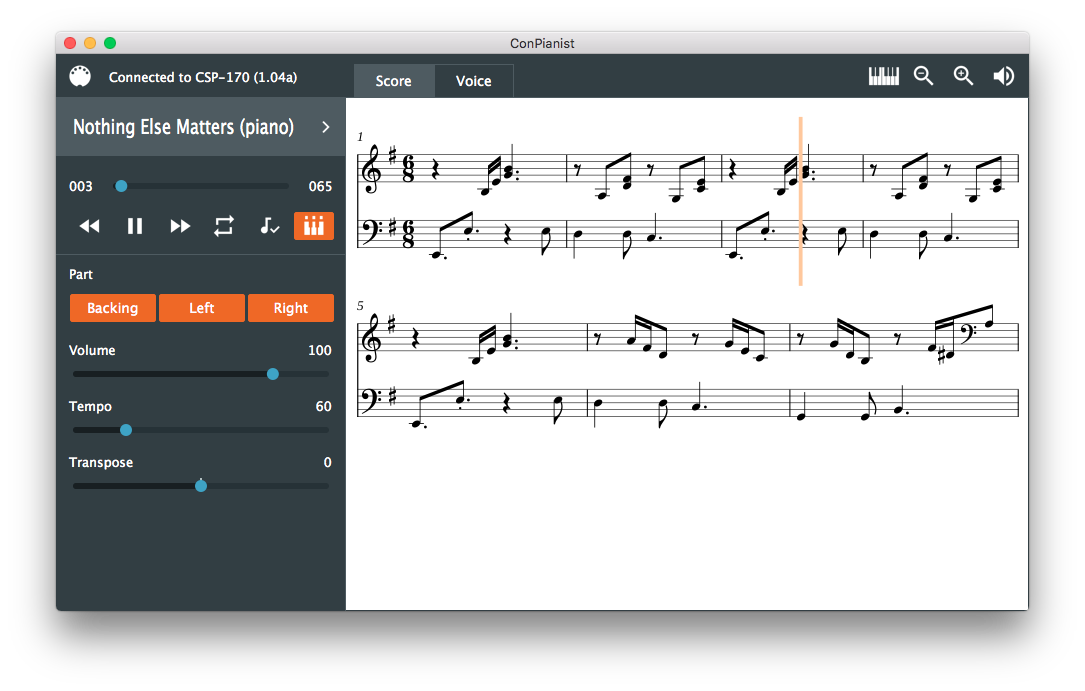Screen dimensions: 1085x691
Task: Click the total measures value 065
Action: tap(320, 187)
